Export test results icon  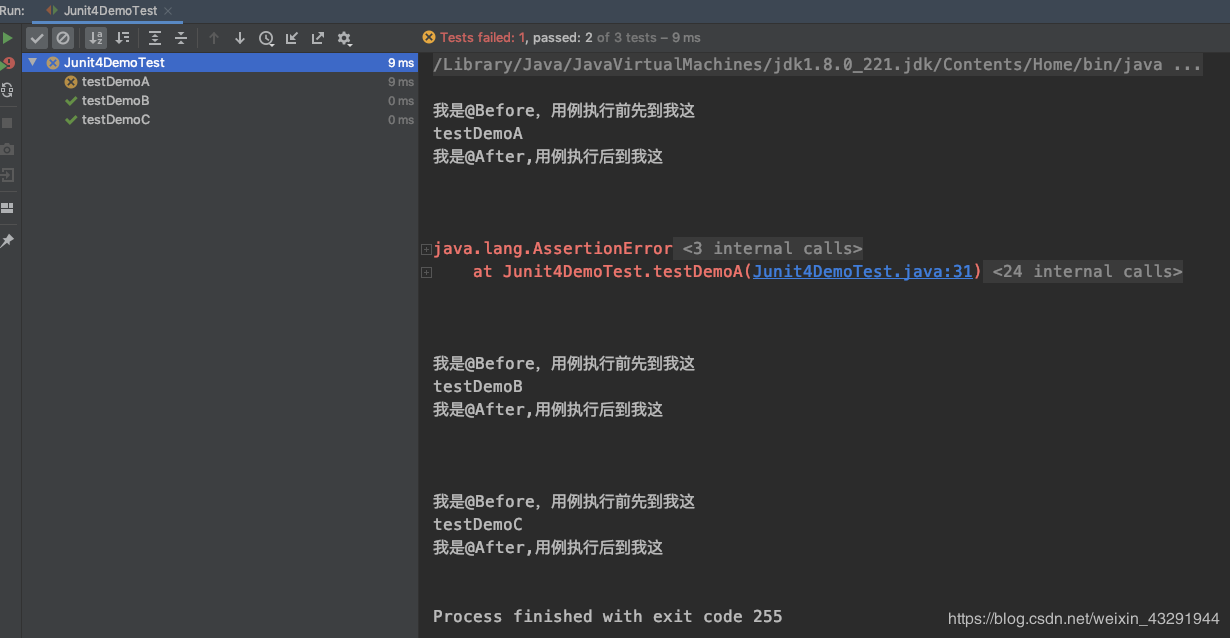click(318, 38)
